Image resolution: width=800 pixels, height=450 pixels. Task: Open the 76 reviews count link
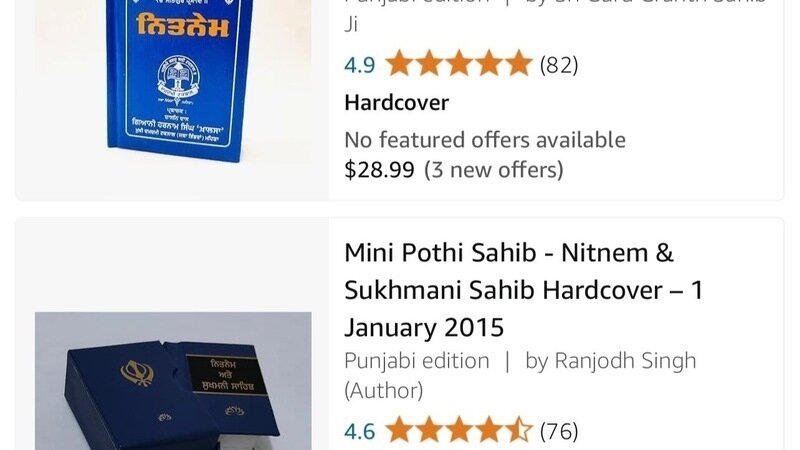point(559,432)
